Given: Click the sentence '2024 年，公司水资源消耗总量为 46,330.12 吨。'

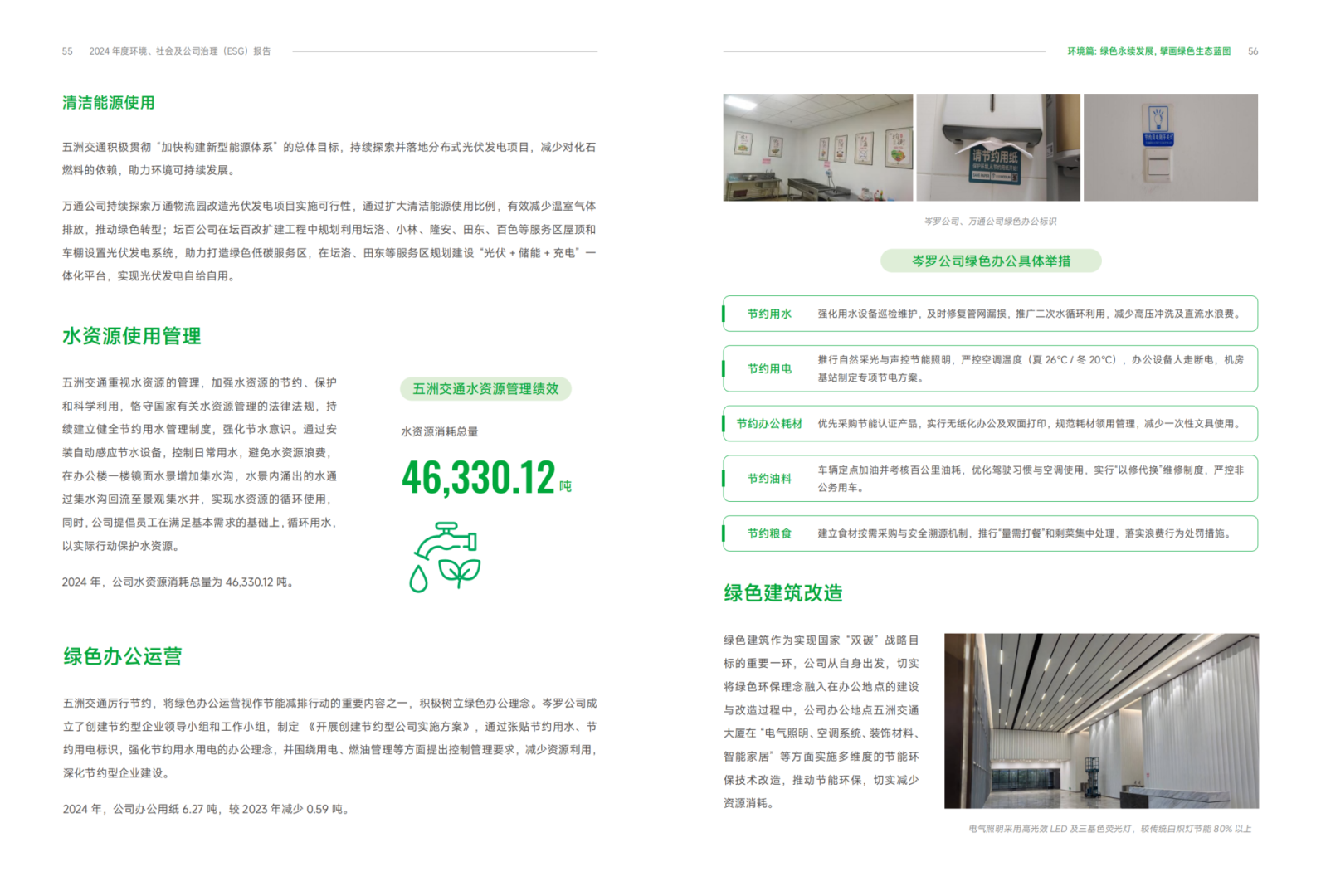Looking at the screenshot, I should (178, 582).
